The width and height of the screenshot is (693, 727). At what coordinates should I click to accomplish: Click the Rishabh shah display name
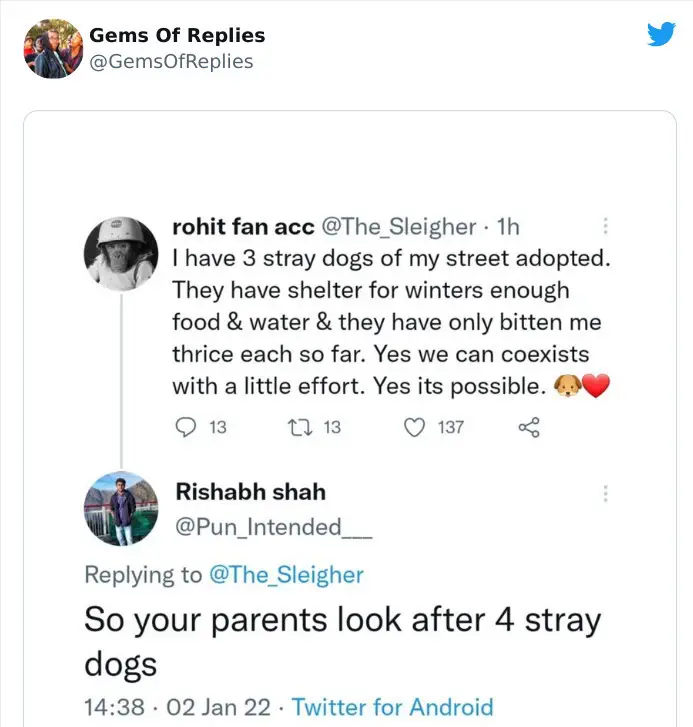(x=251, y=492)
